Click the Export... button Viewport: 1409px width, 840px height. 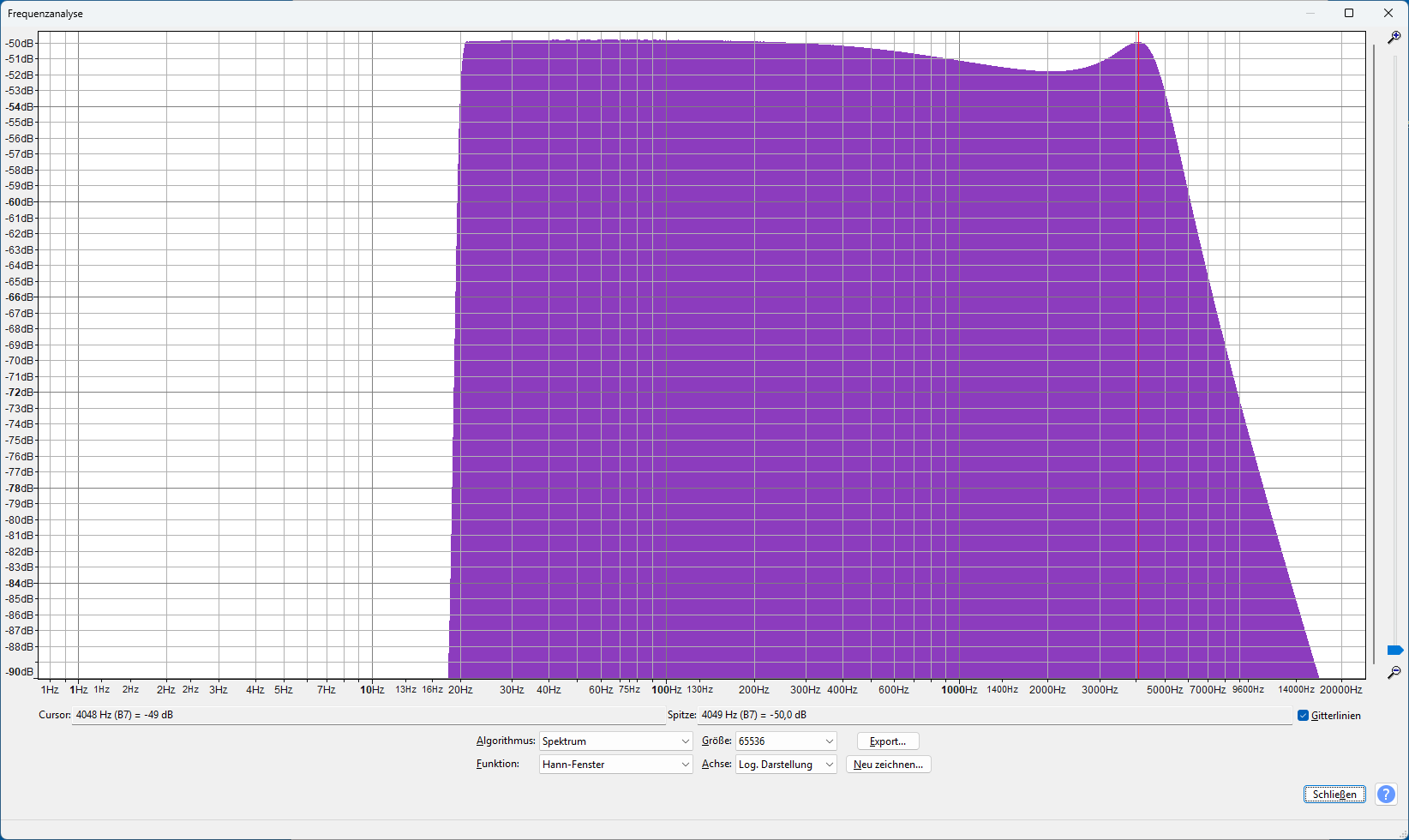[x=887, y=741]
